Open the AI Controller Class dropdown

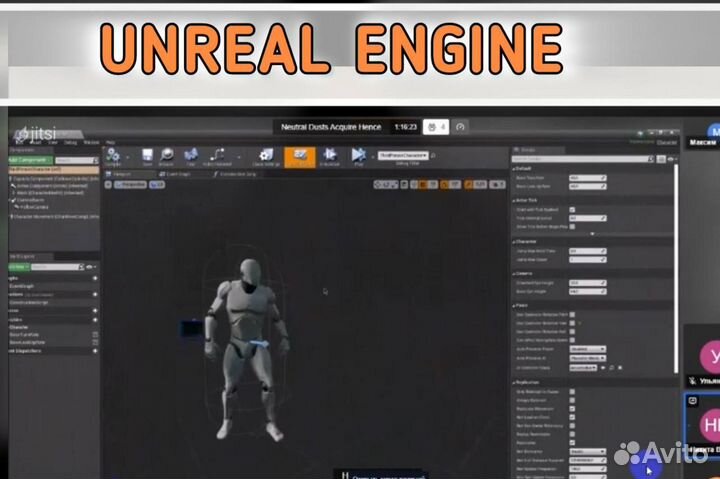click(583, 368)
